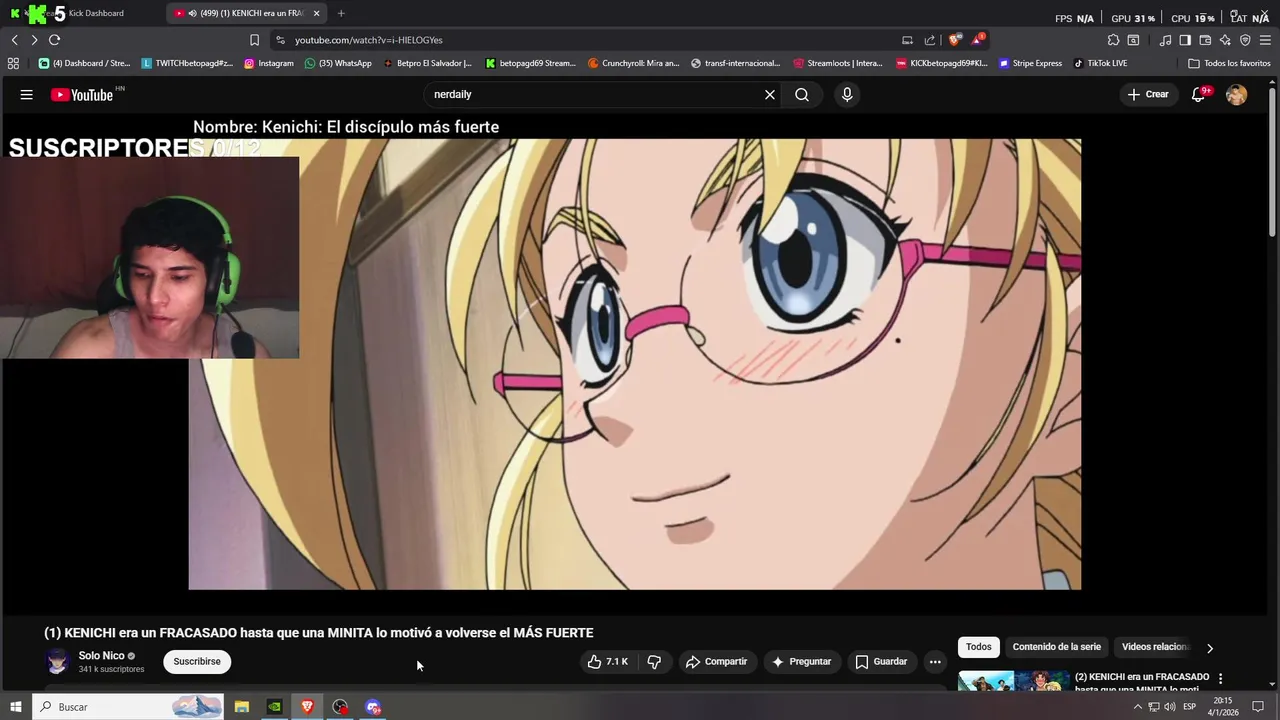Open the YouTube guide hamburger menu
1280x720 pixels.
coord(27,94)
